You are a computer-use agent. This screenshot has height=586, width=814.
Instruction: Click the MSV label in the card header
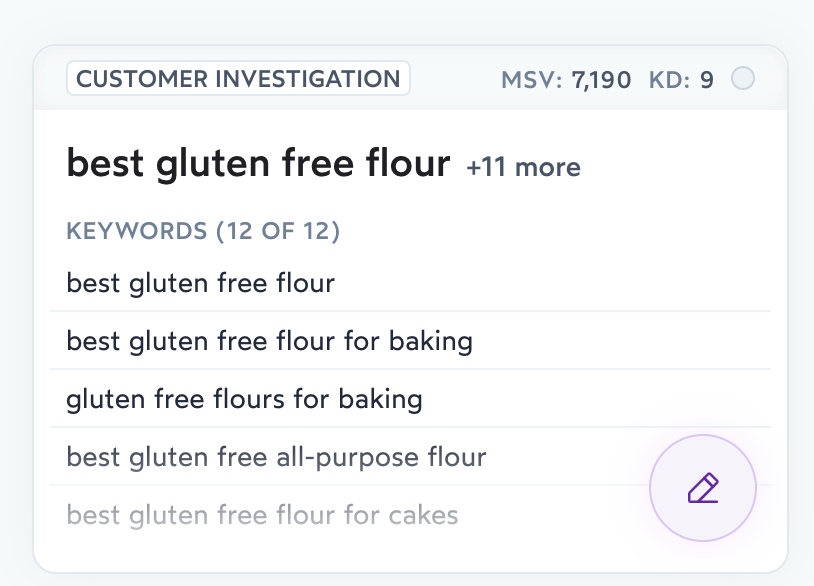(x=531, y=80)
